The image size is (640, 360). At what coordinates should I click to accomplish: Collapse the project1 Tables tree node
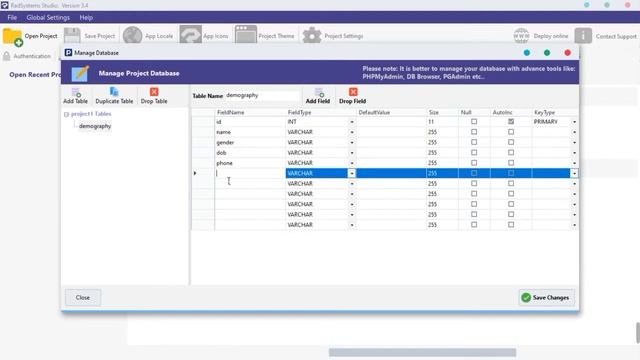(x=66, y=114)
